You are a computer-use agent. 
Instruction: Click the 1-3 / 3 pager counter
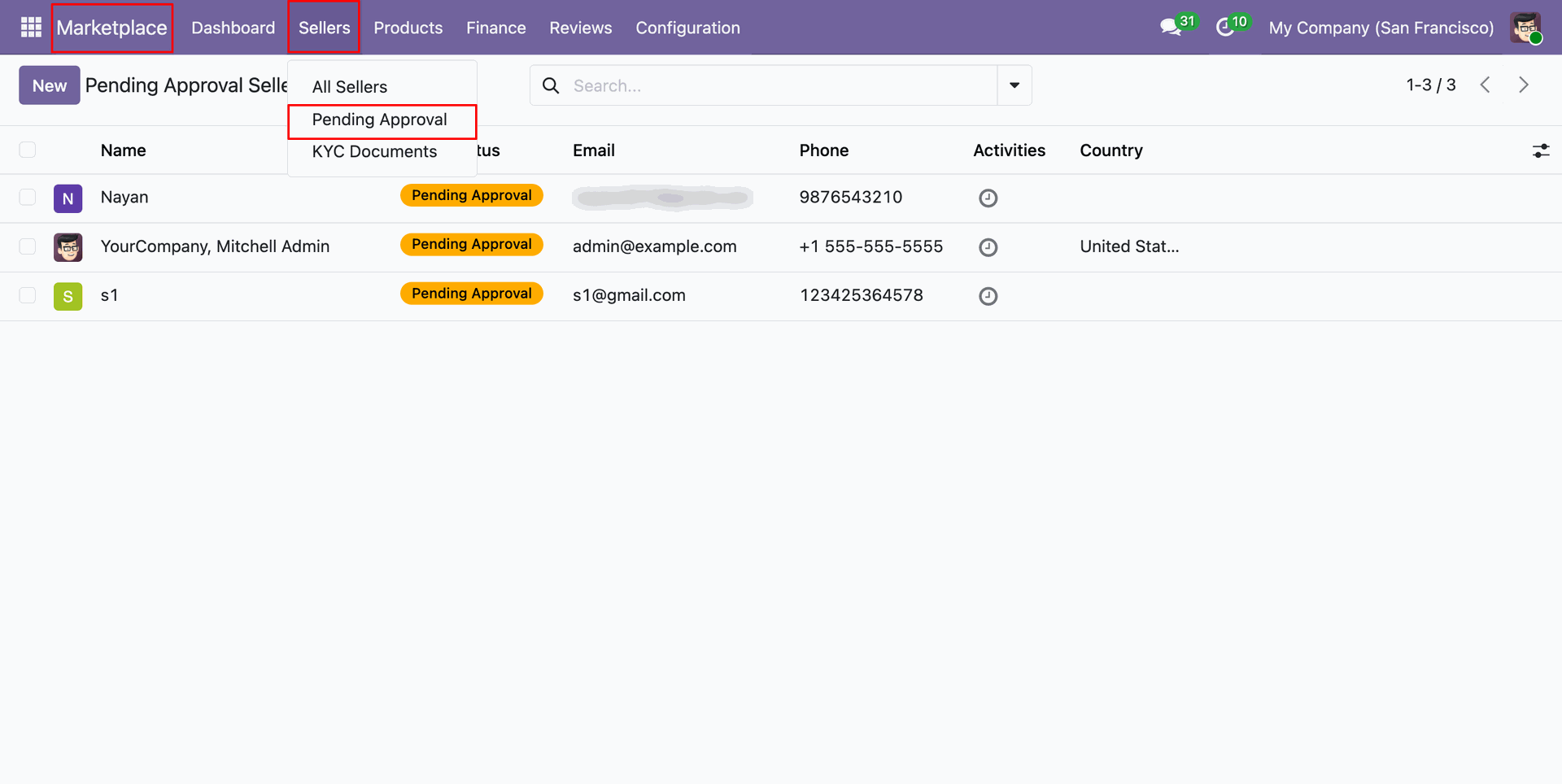(x=1431, y=85)
